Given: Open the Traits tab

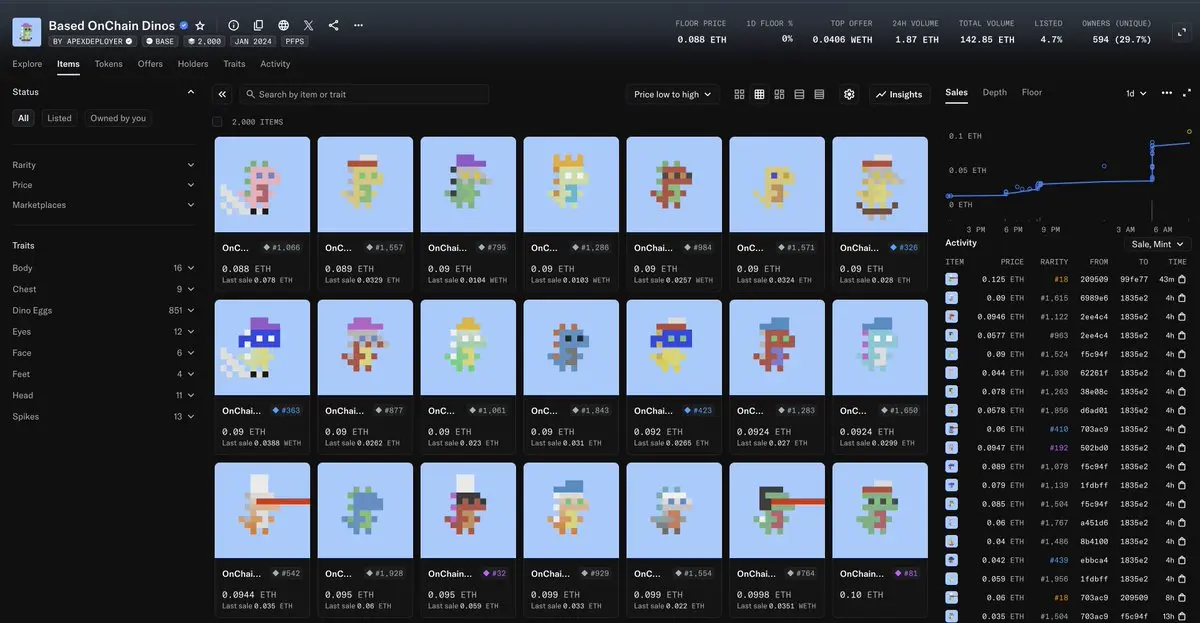Looking at the screenshot, I should (x=234, y=64).
